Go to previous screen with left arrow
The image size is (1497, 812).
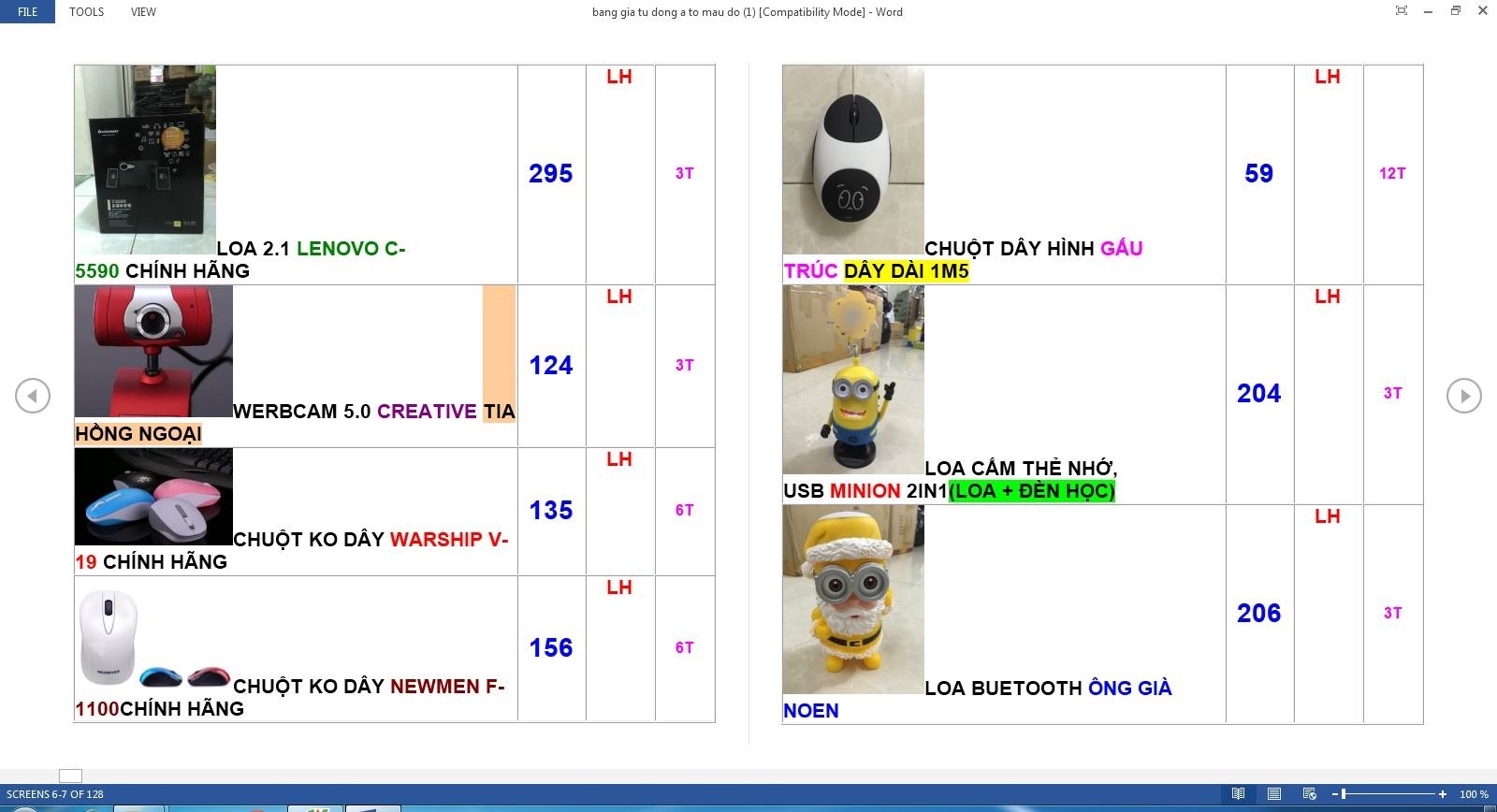33,396
